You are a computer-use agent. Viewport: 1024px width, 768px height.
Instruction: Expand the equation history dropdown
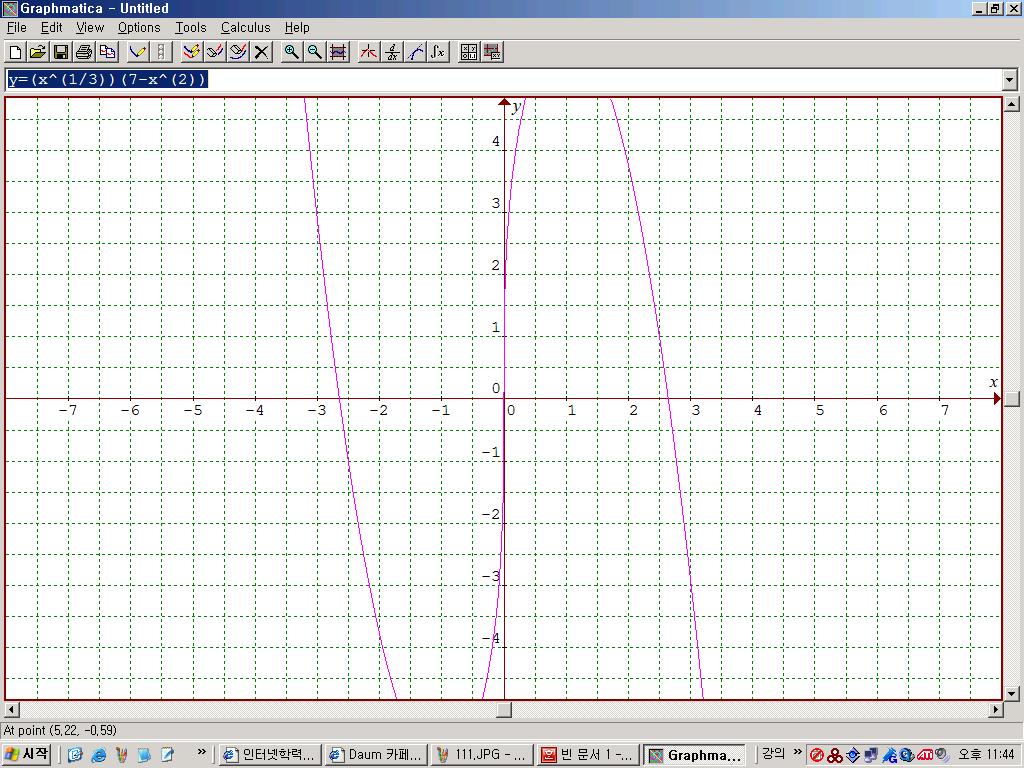point(1010,80)
